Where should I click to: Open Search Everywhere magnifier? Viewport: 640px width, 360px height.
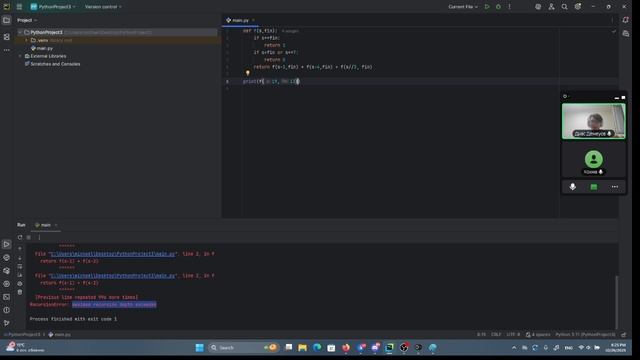click(564, 7)
